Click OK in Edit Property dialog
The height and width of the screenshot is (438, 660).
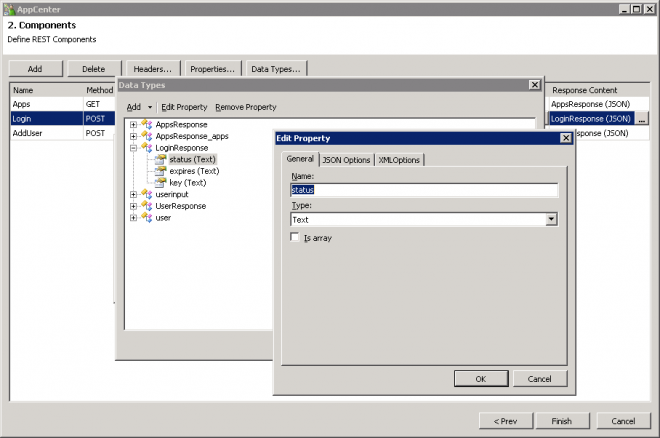tap(481, 379)
